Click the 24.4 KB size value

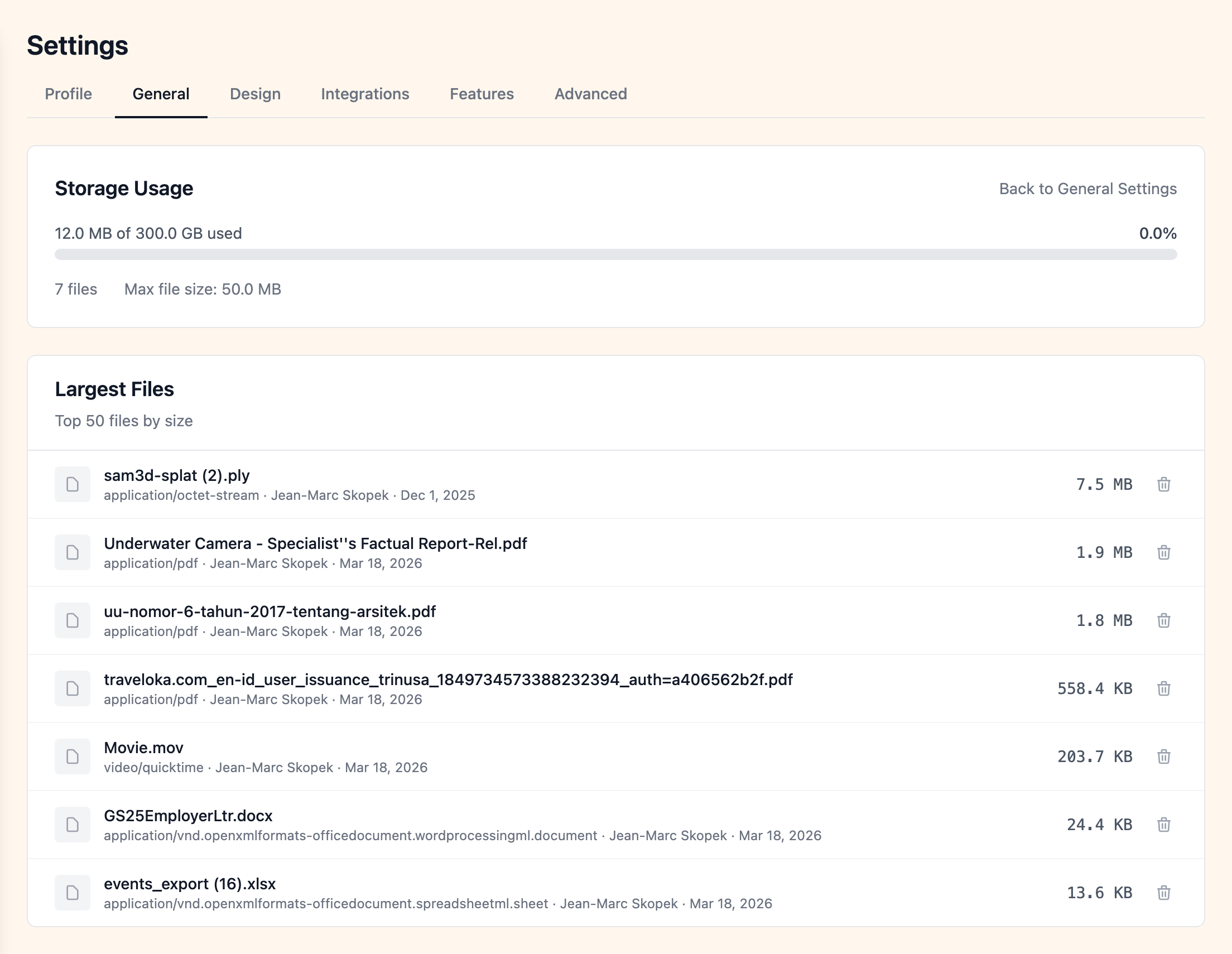click(x=1099, y=825)
